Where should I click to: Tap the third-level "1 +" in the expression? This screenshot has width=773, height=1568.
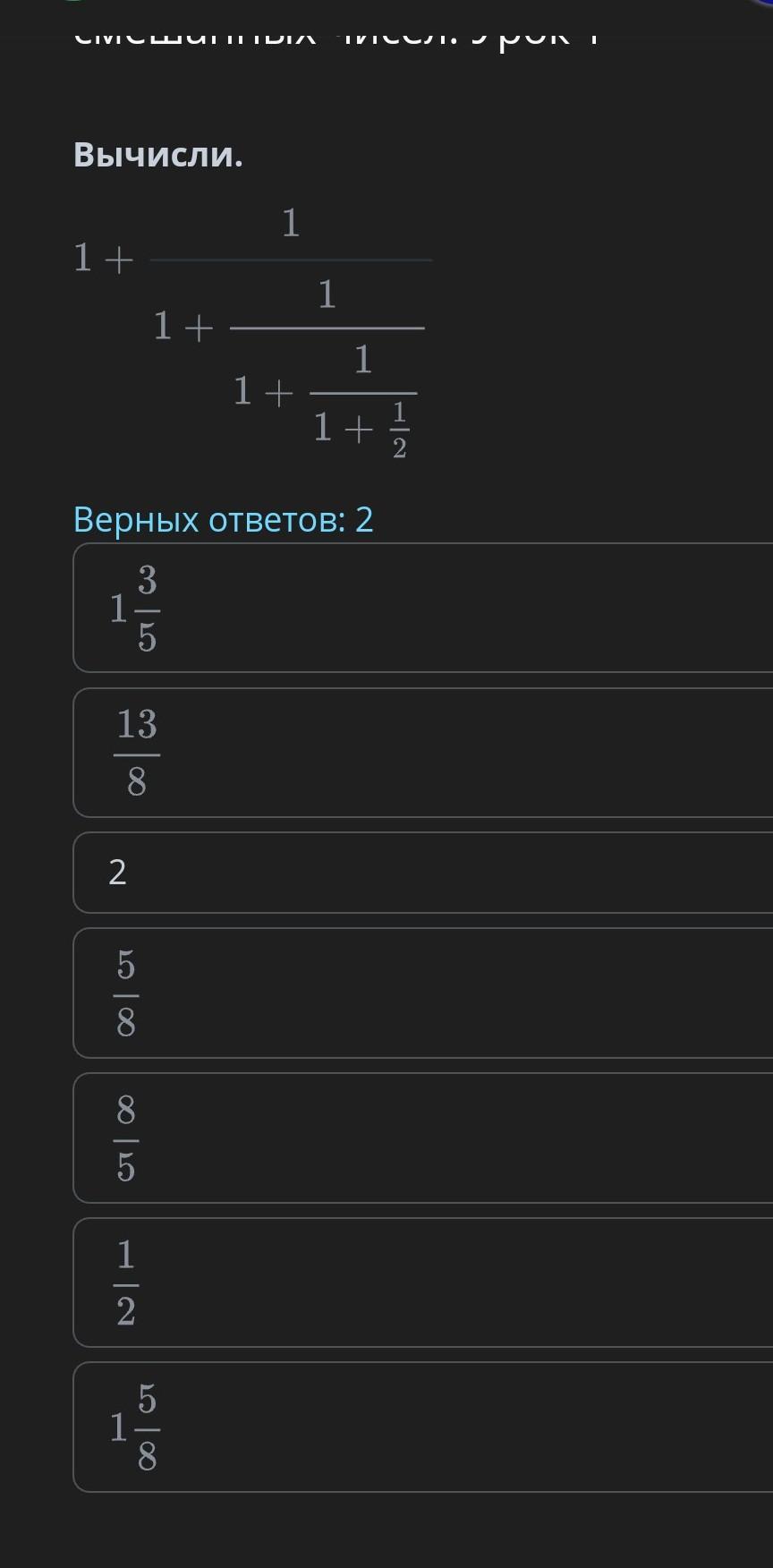[263, 392]
